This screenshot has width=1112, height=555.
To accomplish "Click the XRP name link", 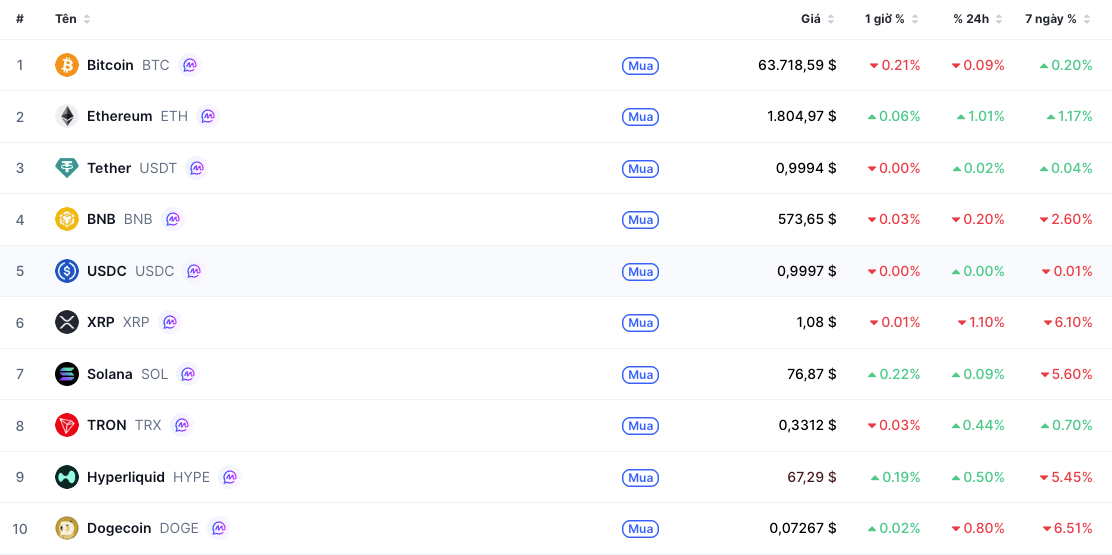I will click(x=101, y=323).
